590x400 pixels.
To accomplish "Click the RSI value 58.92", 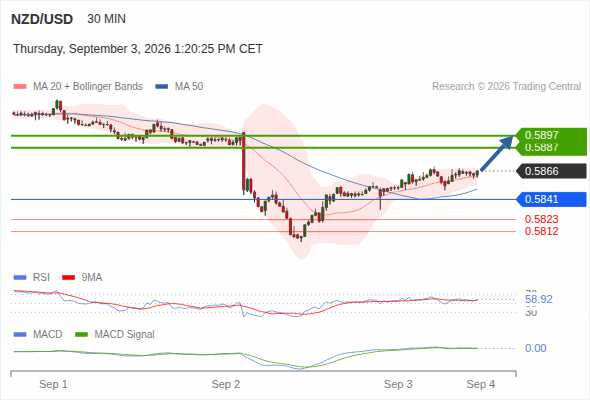I will click(x=539, y=300).
